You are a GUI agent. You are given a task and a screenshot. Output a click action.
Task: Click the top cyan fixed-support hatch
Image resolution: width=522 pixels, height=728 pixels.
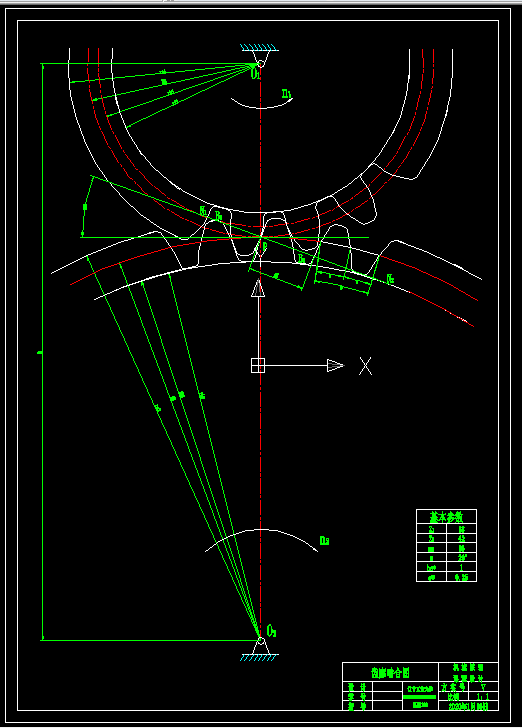click(x=259, y=47)
